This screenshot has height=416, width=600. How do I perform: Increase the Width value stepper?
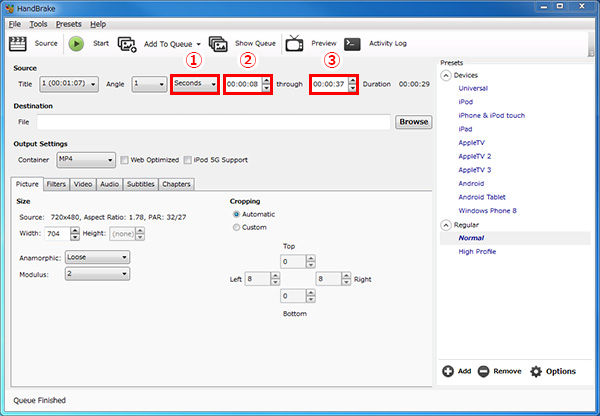coord(75,230)
